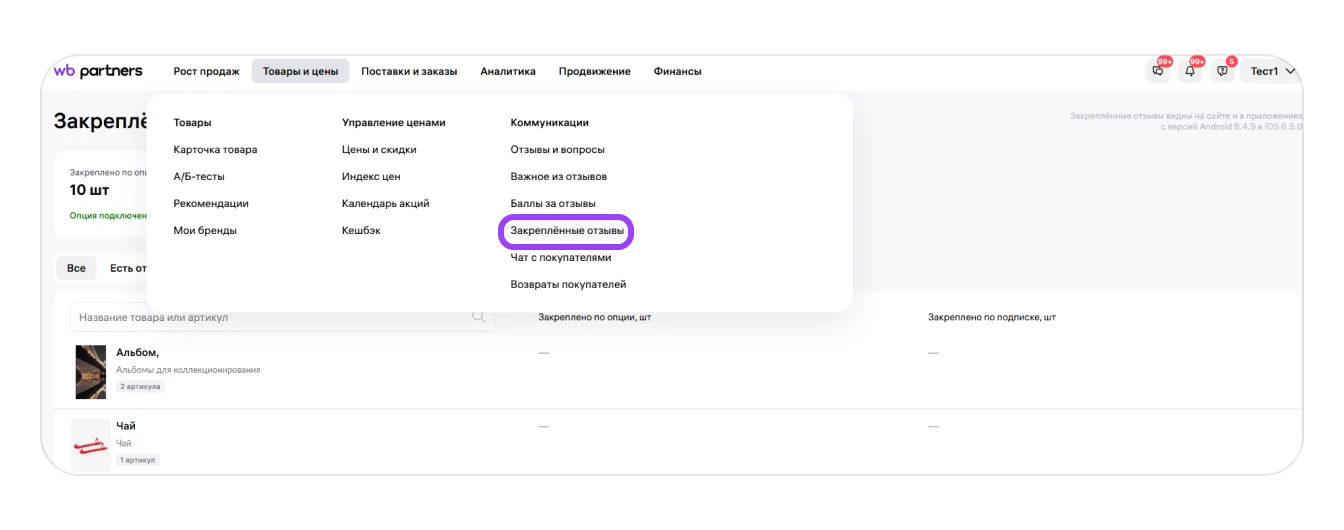Click the product name search field
The height and width of the screenshot is (530, 1344).
click(x=270, y=317)
